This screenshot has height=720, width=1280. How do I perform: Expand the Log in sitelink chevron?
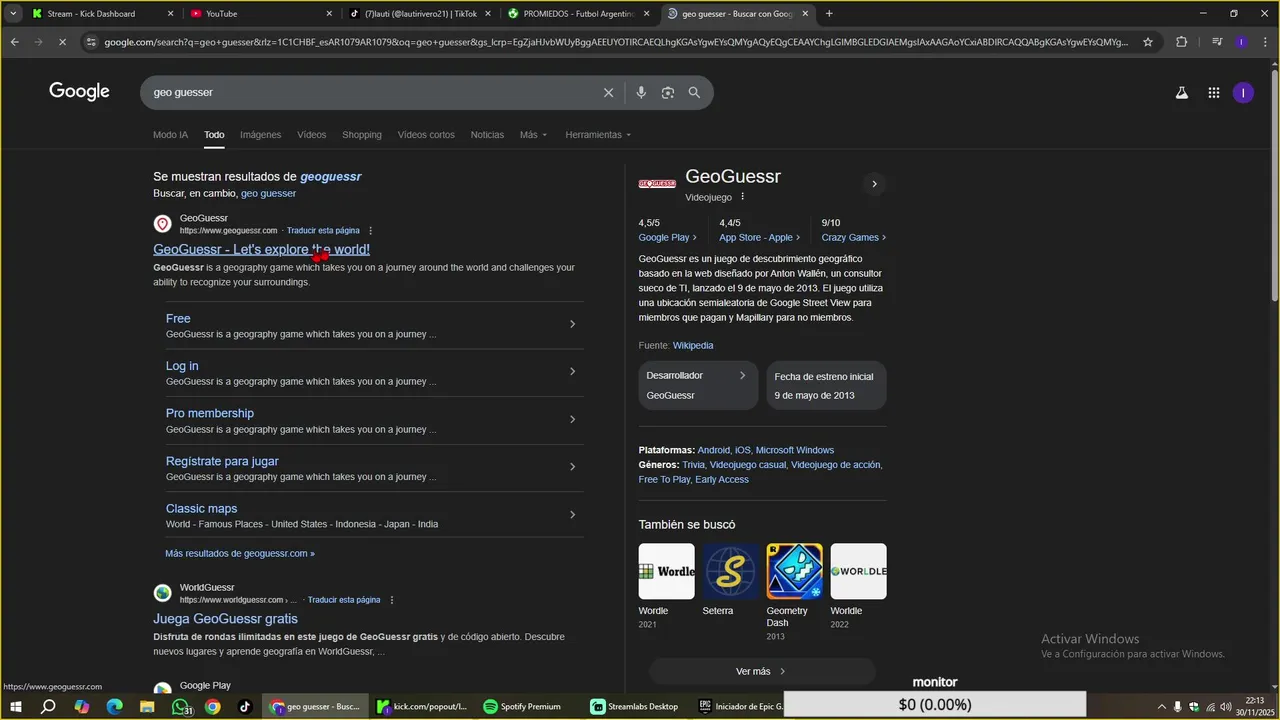point(572,372)
